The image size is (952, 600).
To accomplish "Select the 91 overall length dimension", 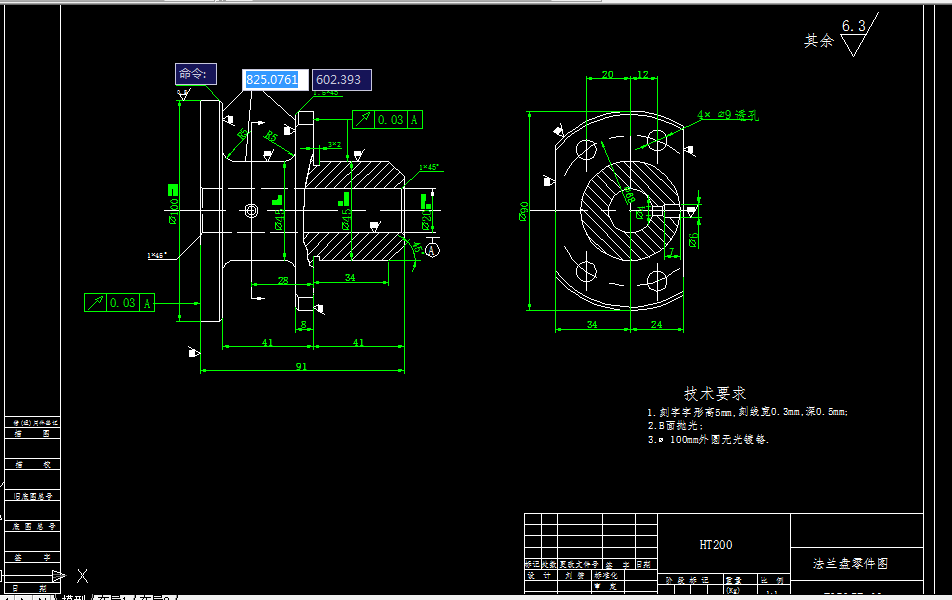I will (x=300, y=367).
